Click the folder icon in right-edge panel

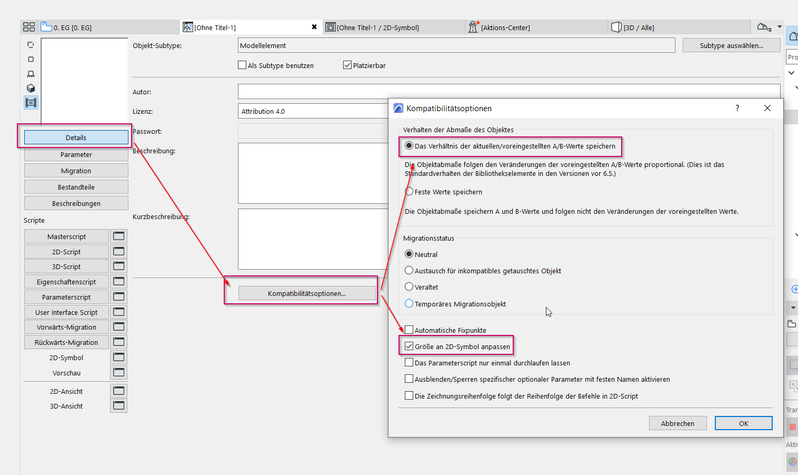pyautogui.click(x=791, y=324)
